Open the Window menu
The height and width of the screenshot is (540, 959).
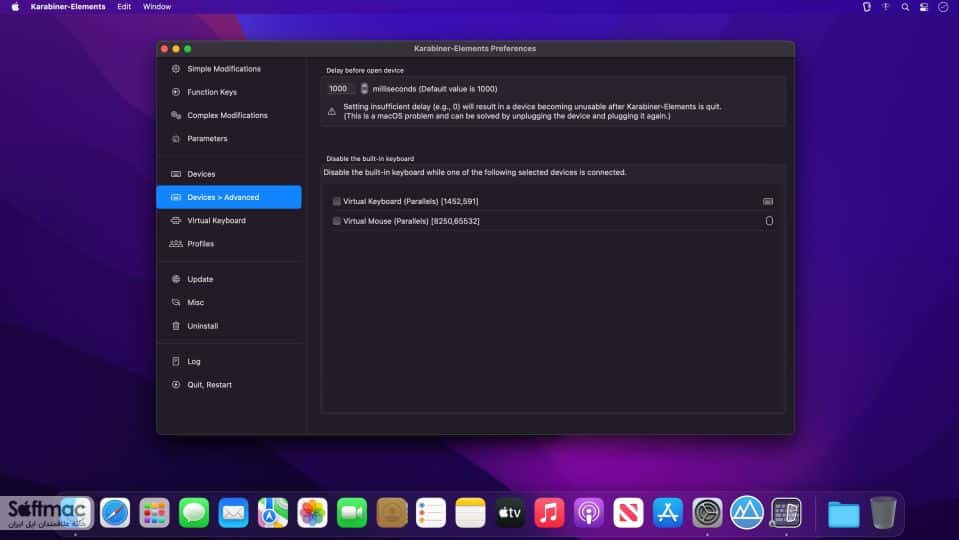pyautogui.click(x=157, y=7)
